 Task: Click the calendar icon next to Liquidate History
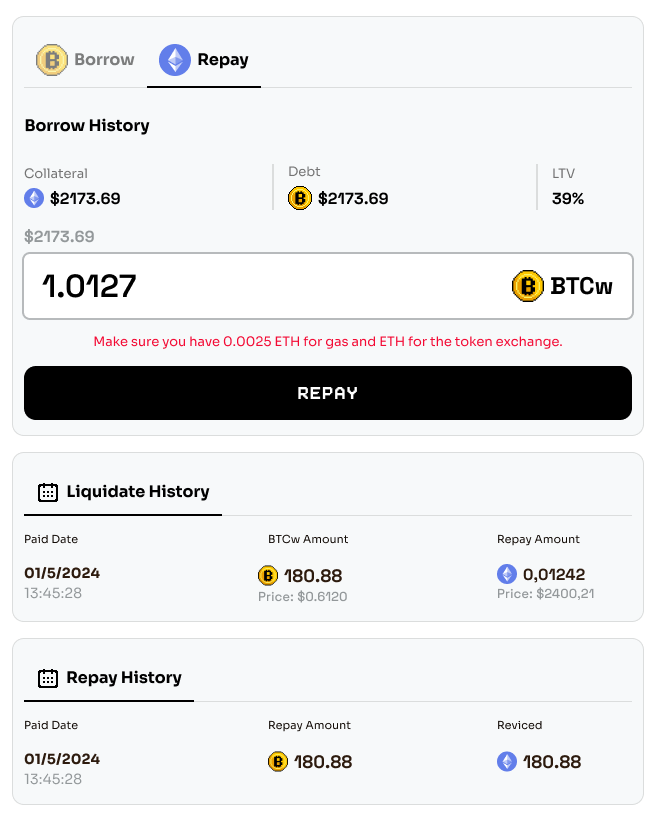[48, 492]
